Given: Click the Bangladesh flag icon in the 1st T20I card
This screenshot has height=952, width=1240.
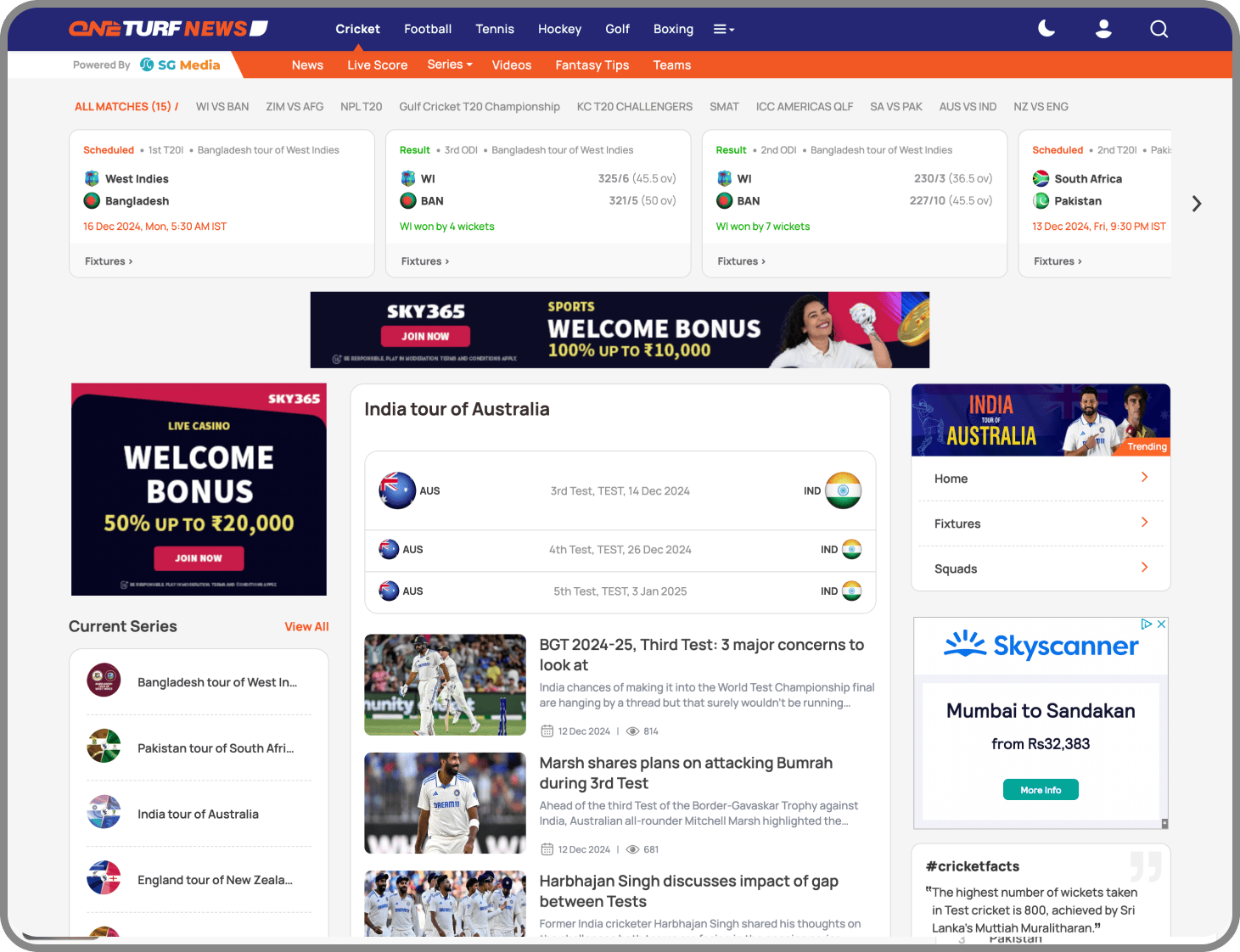Looking at the screenshot, I should [92, 201].
